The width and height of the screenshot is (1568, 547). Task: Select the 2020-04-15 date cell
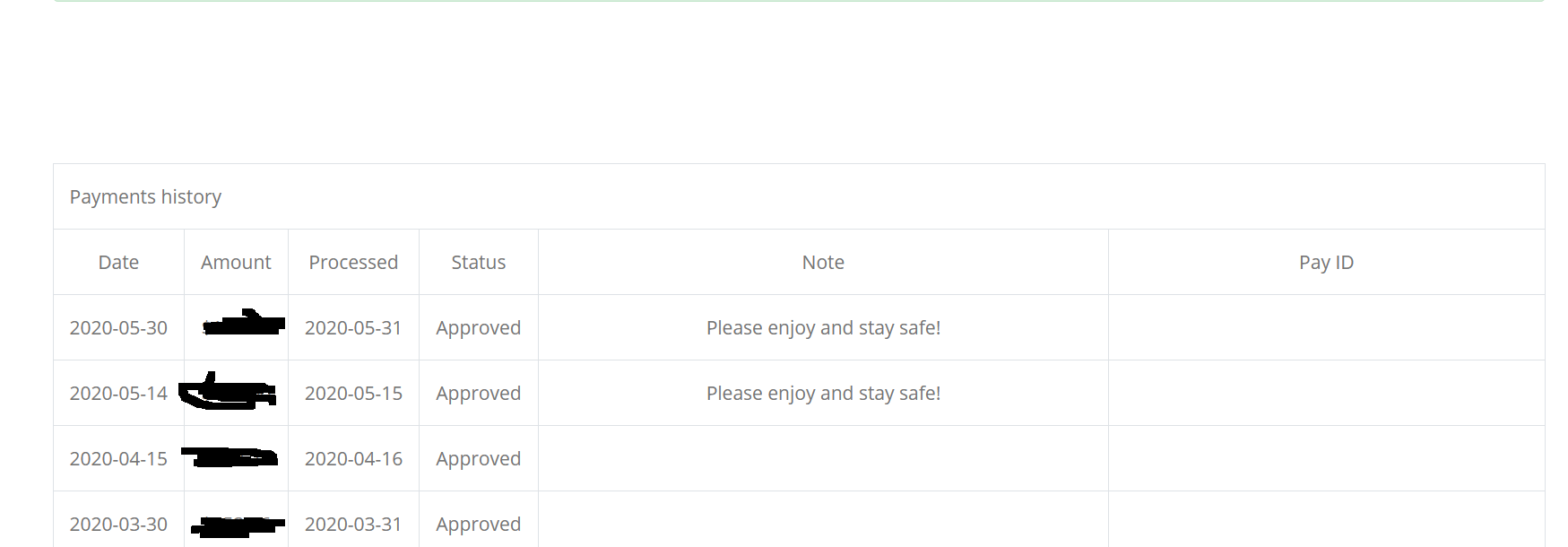tap(118, 459)
